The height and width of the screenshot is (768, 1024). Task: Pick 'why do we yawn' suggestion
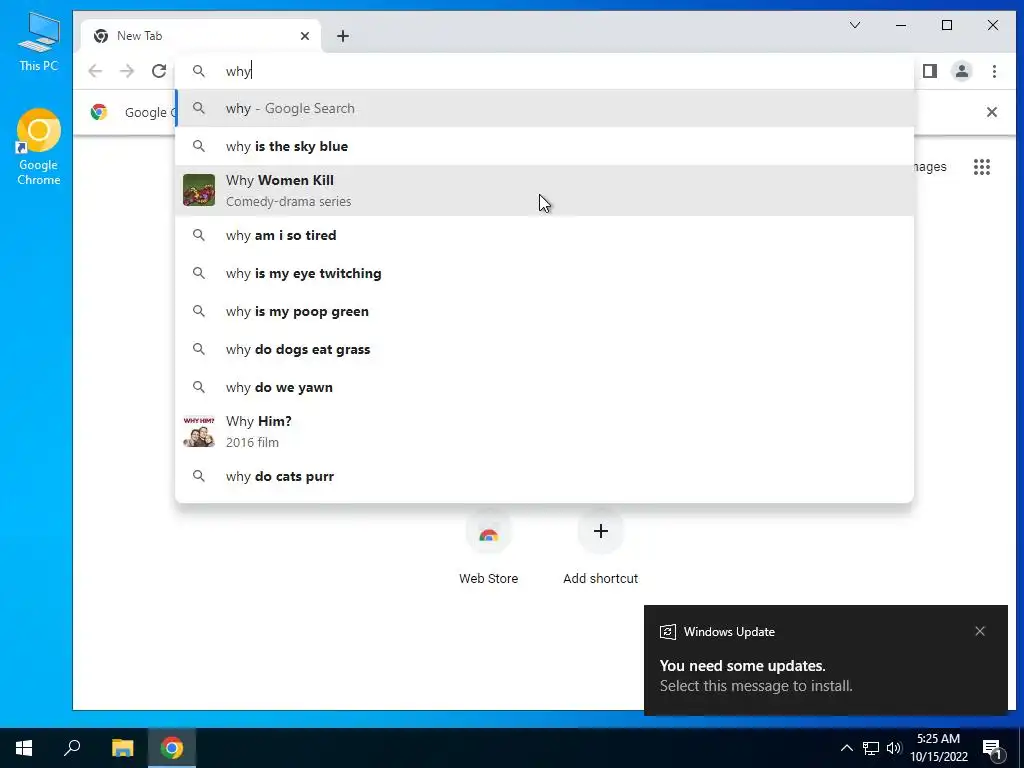point(544,387)
